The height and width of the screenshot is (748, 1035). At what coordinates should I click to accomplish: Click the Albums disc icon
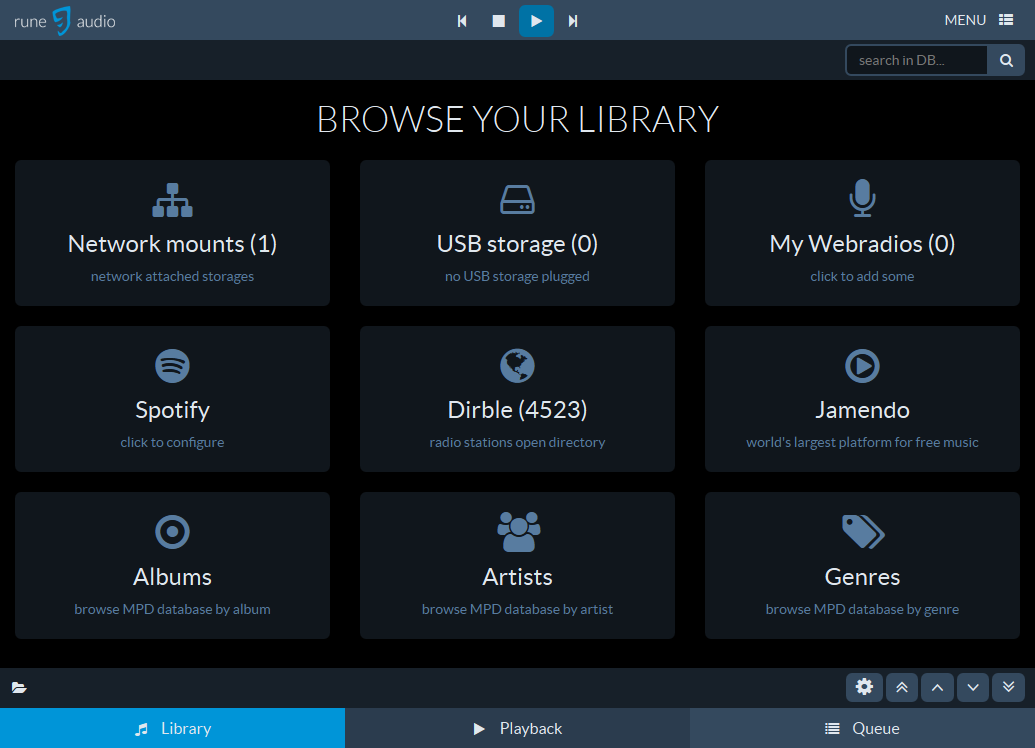coord(172,531)
